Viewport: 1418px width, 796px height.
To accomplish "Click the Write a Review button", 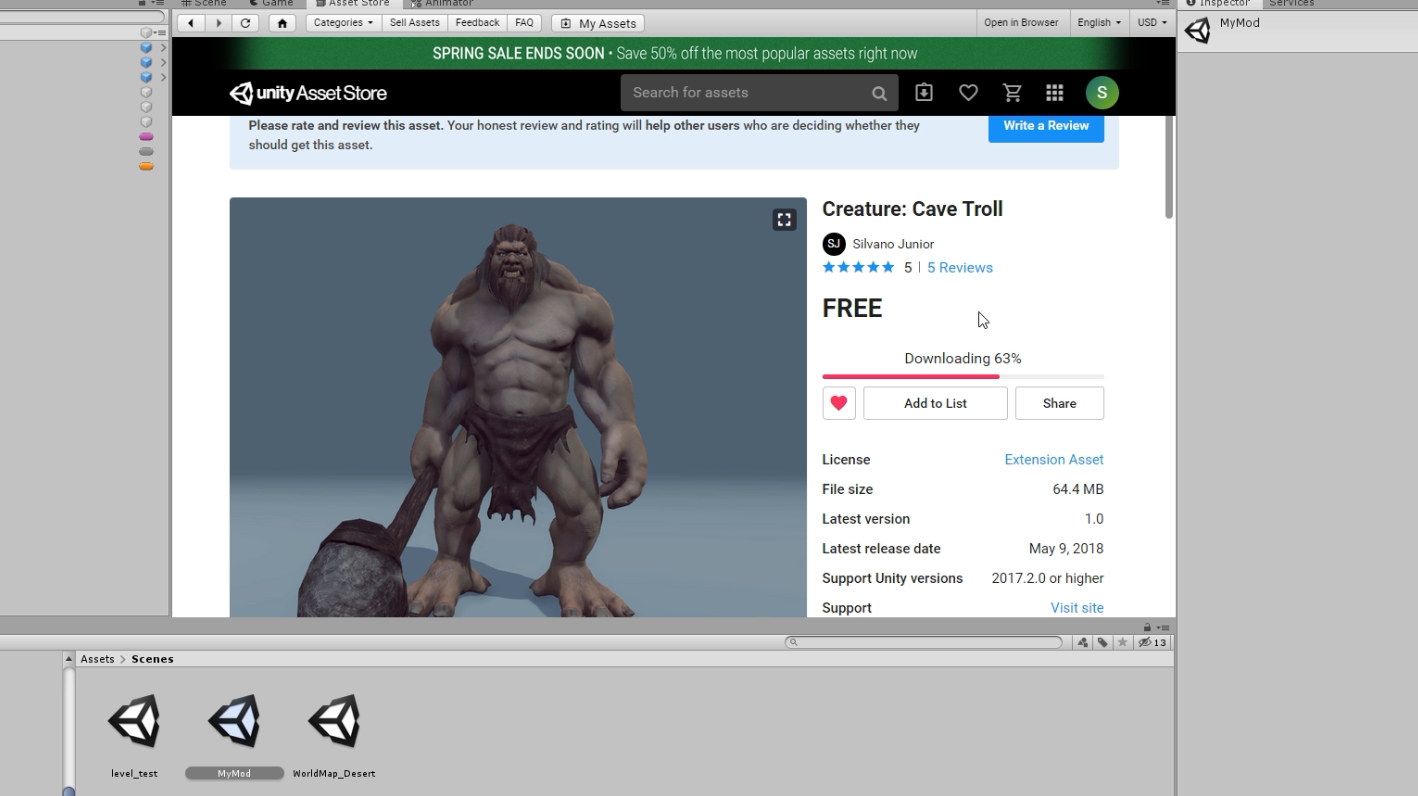I will (1046, 126).
